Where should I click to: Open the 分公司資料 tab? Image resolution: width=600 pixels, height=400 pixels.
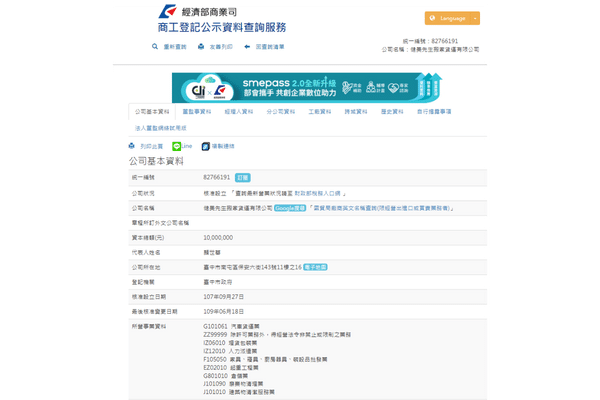(x=282, y=112)
